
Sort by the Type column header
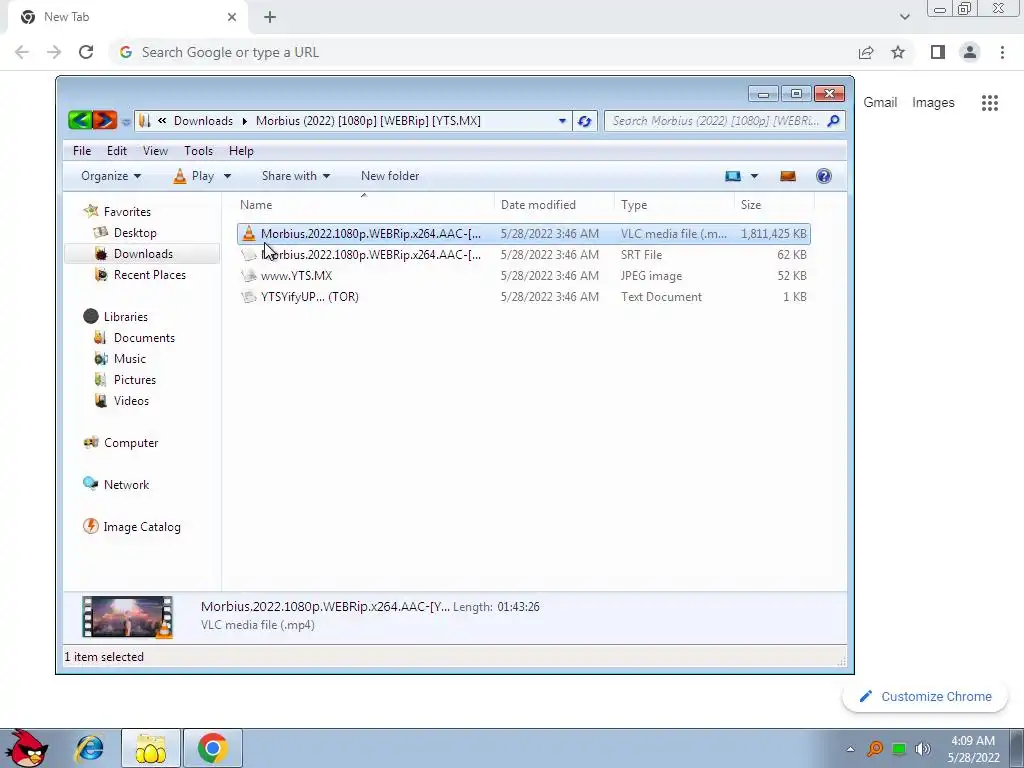(x=674, y=204)
